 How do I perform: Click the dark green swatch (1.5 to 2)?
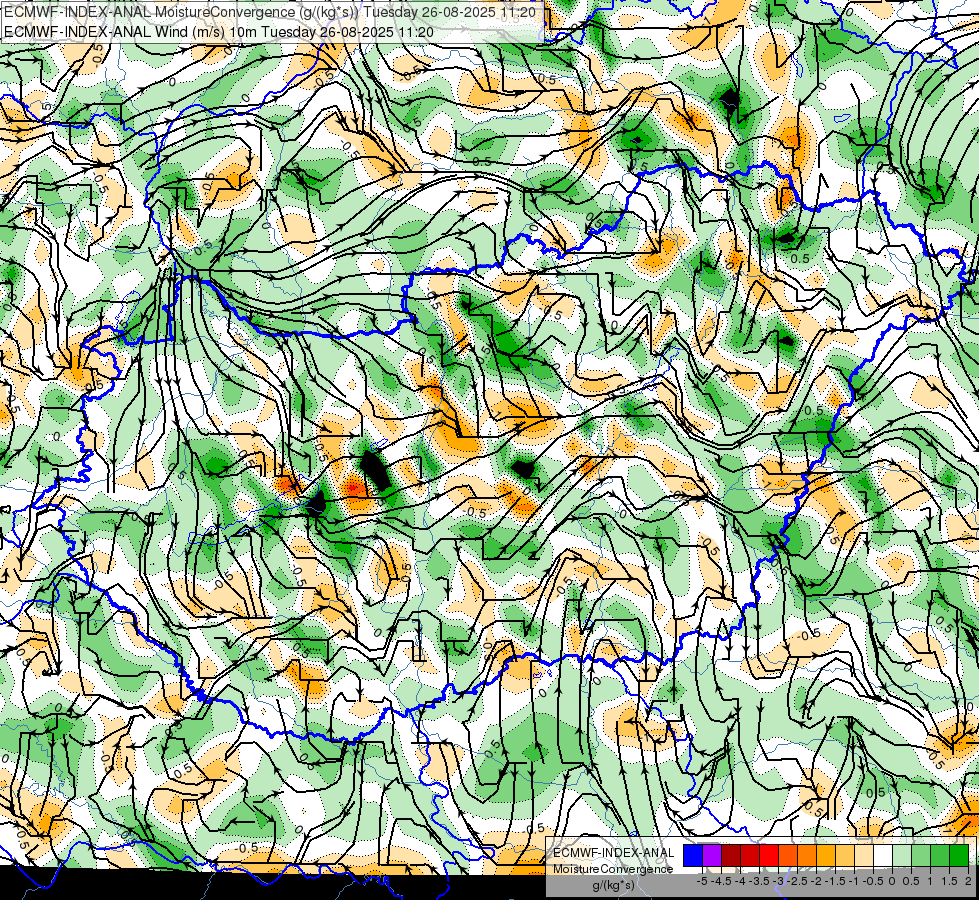click(x=959, y=856)
